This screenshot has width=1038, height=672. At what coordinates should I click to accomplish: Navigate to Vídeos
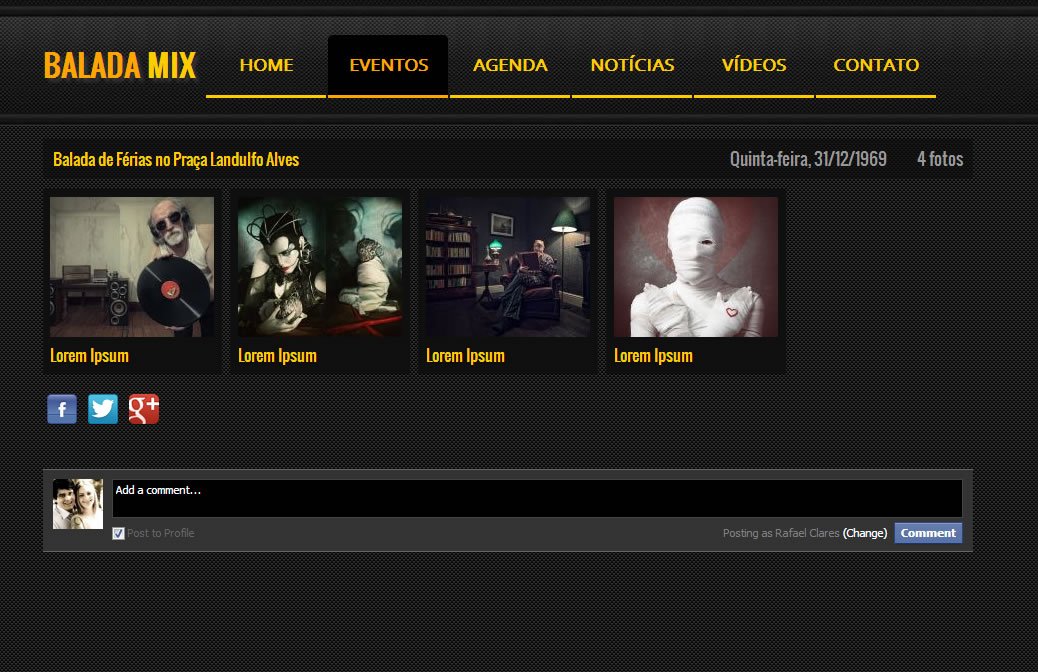point(754,65)
